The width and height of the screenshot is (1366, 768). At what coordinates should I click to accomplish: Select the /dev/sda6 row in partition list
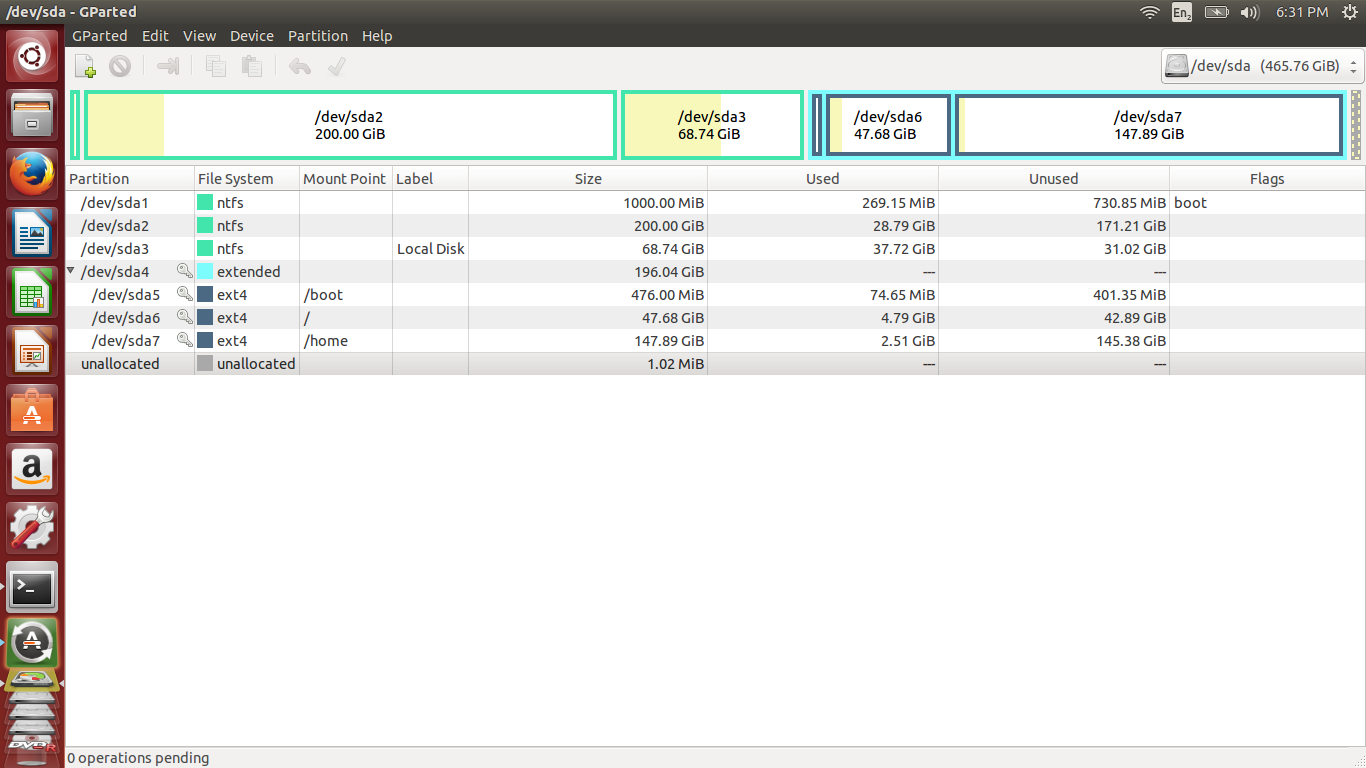click(715, 318)
